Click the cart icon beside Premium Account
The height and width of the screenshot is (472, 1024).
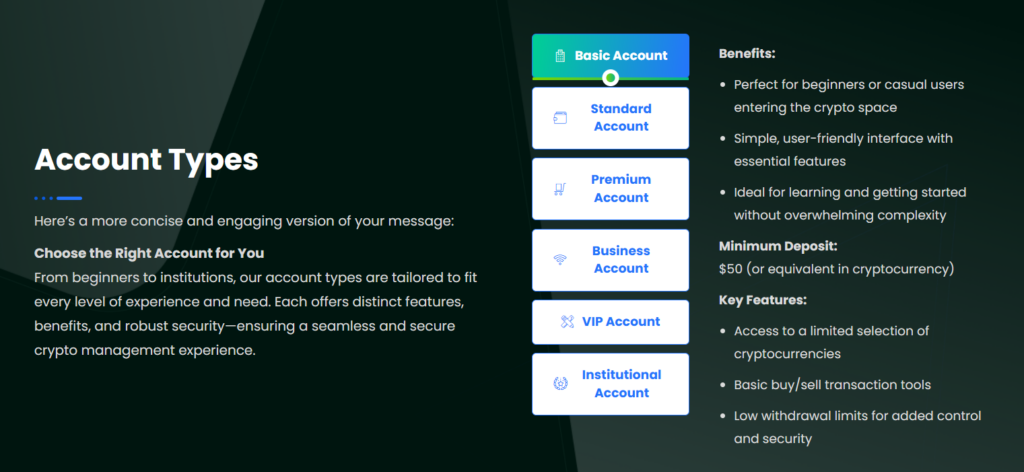560,189
